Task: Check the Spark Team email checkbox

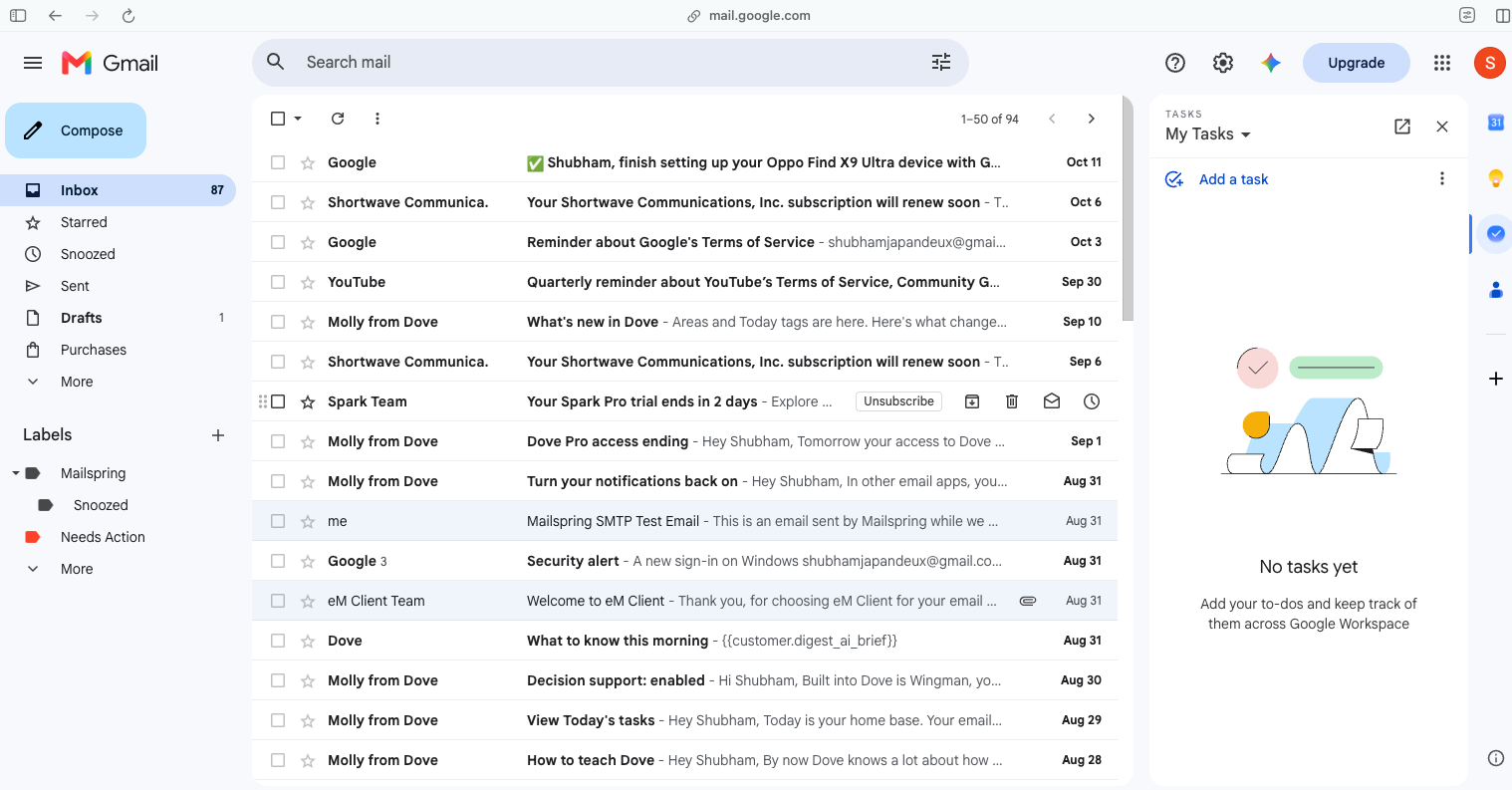Action: (x=278, y=401)
